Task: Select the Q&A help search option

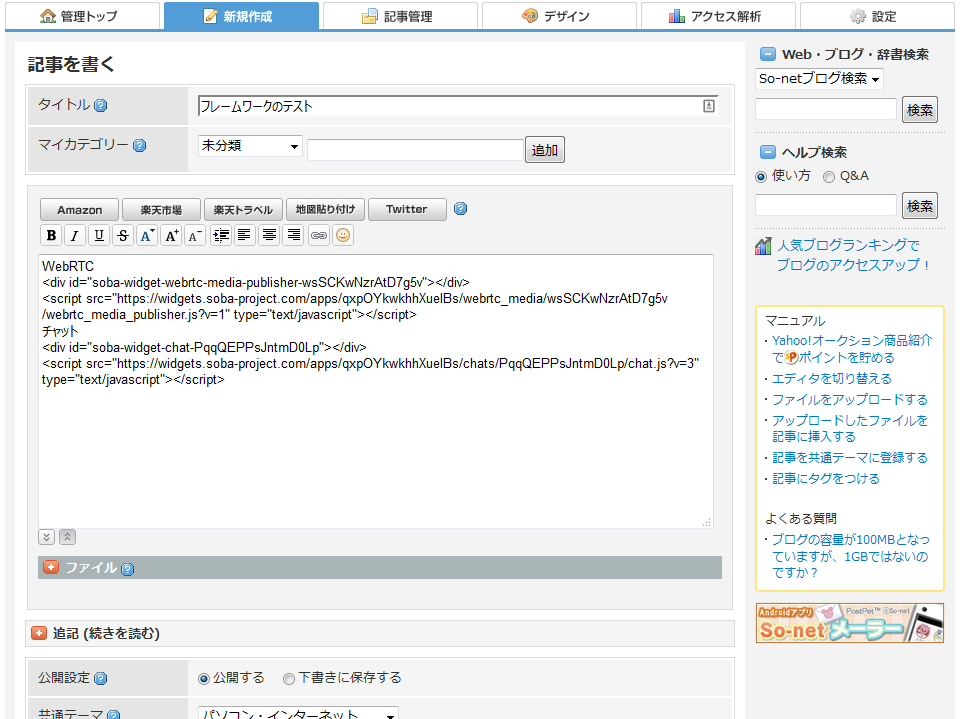Action: 828,177
